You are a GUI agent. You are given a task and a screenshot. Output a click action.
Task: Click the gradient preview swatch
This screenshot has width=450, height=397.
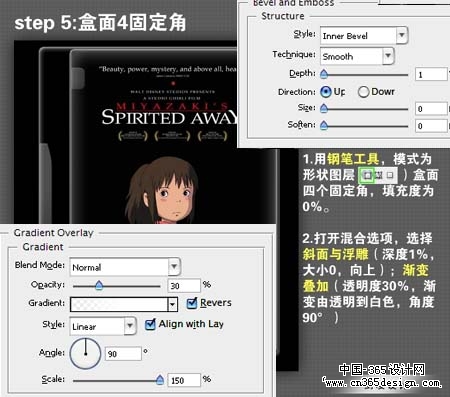click(x=119, y=304)
